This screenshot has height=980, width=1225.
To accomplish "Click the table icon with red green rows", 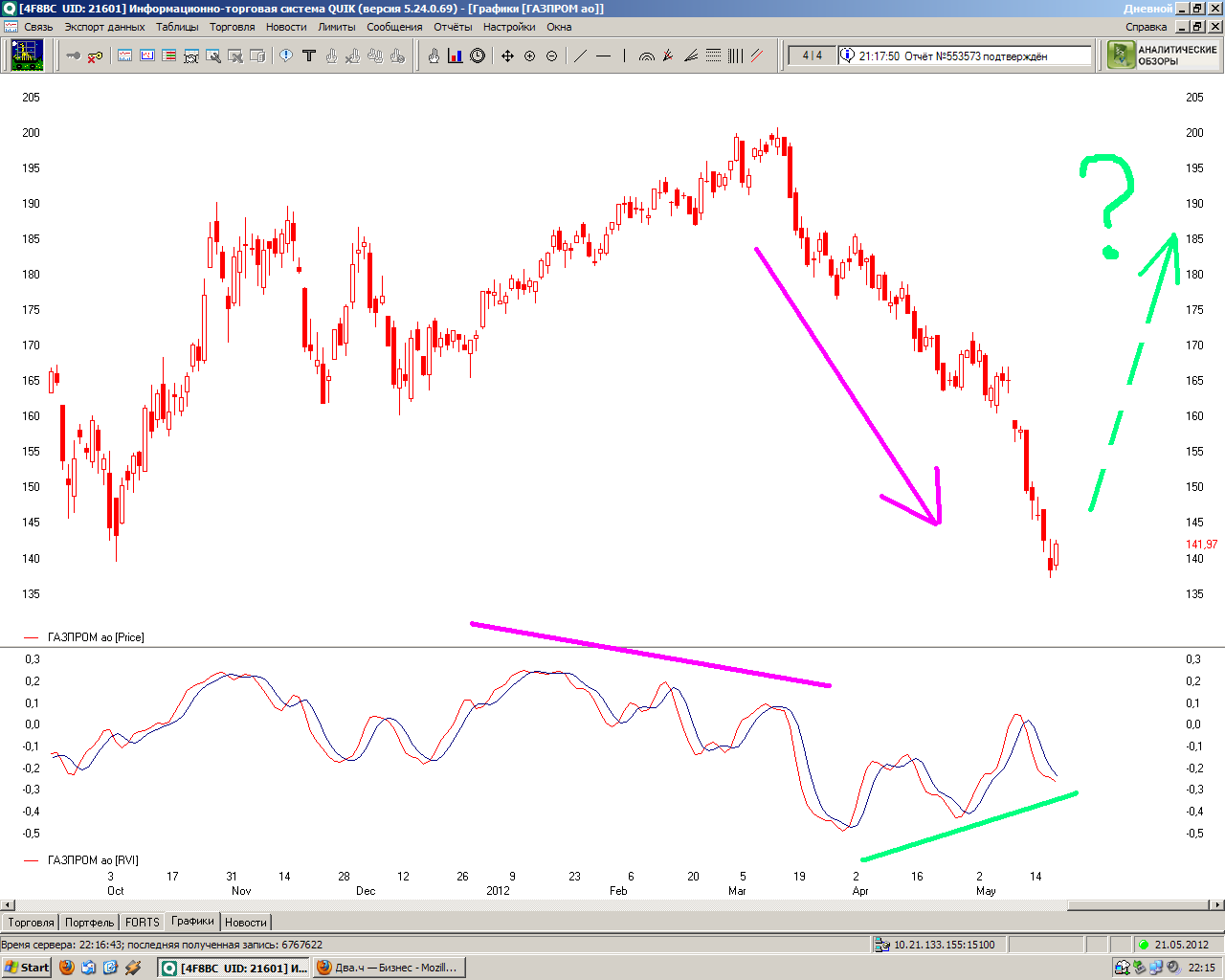I will pyautogui.click(x=169, y=56).
